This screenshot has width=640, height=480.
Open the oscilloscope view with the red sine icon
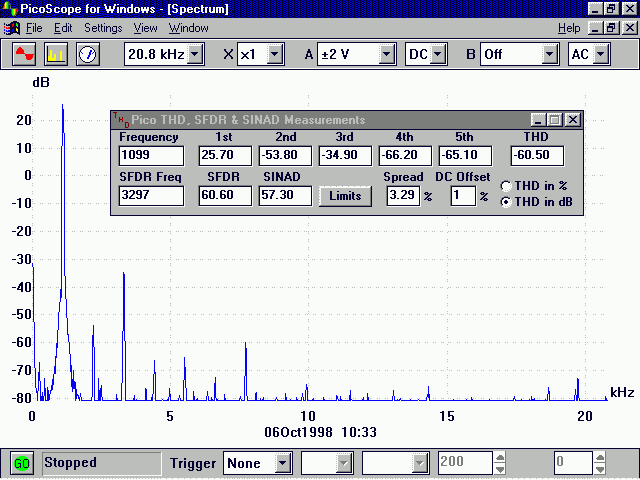point(24,54)
